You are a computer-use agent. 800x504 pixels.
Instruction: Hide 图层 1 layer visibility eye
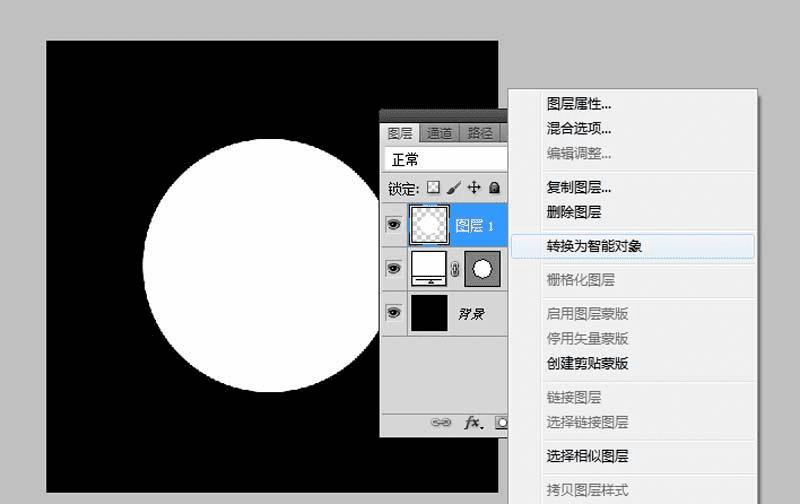click(393, 224)
